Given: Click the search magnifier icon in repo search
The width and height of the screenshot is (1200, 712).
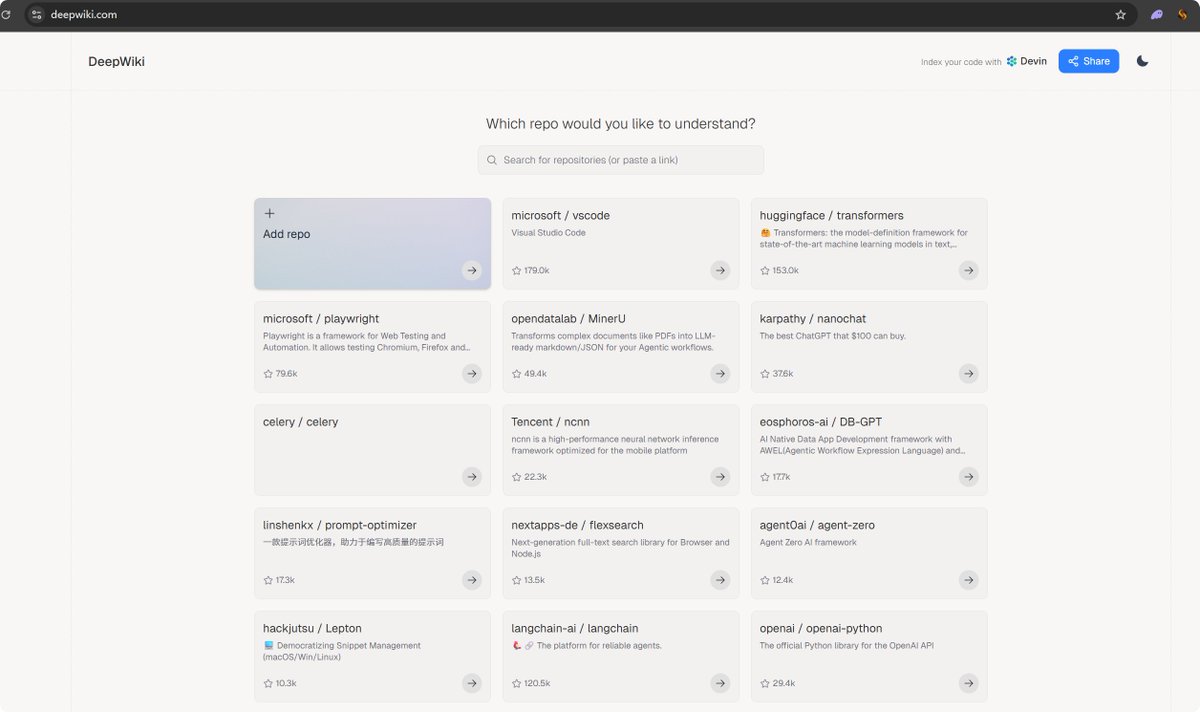Looking at the screenshot, I should (x=492, y=160).
